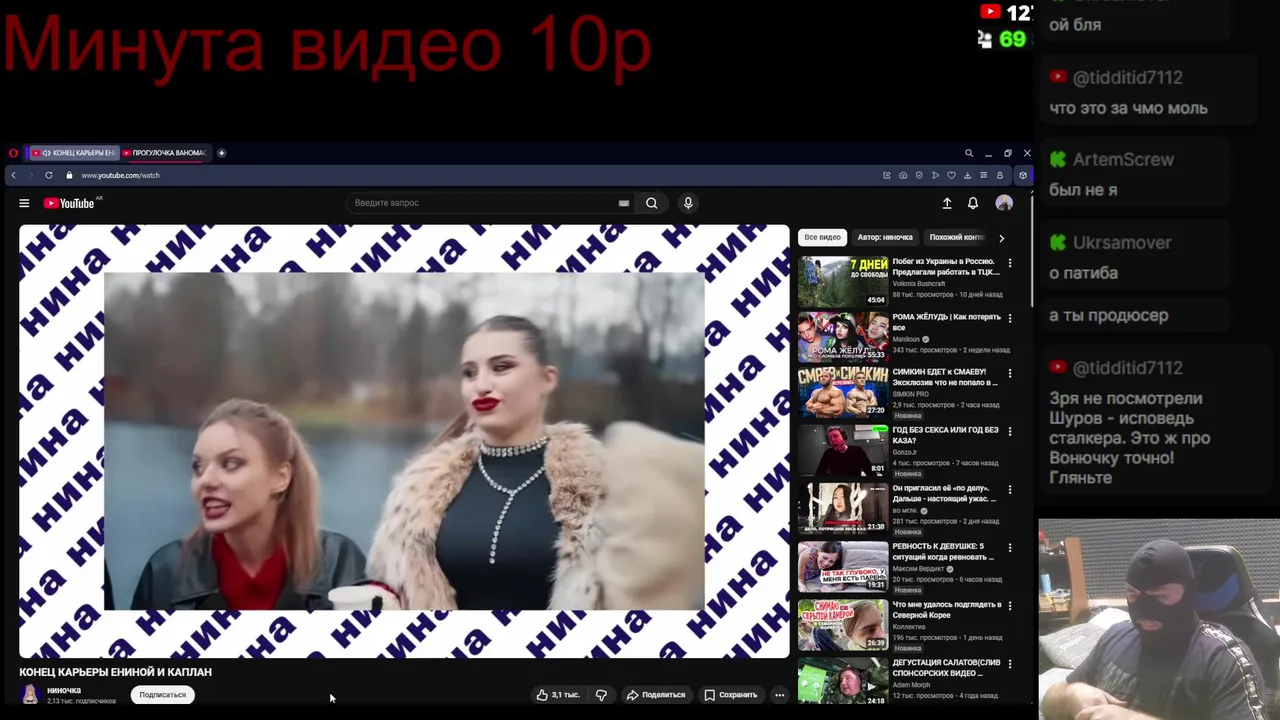Click chat username @tidditid7112 above 'что это'
1280x720 pixels.
tap(1127, 77)
